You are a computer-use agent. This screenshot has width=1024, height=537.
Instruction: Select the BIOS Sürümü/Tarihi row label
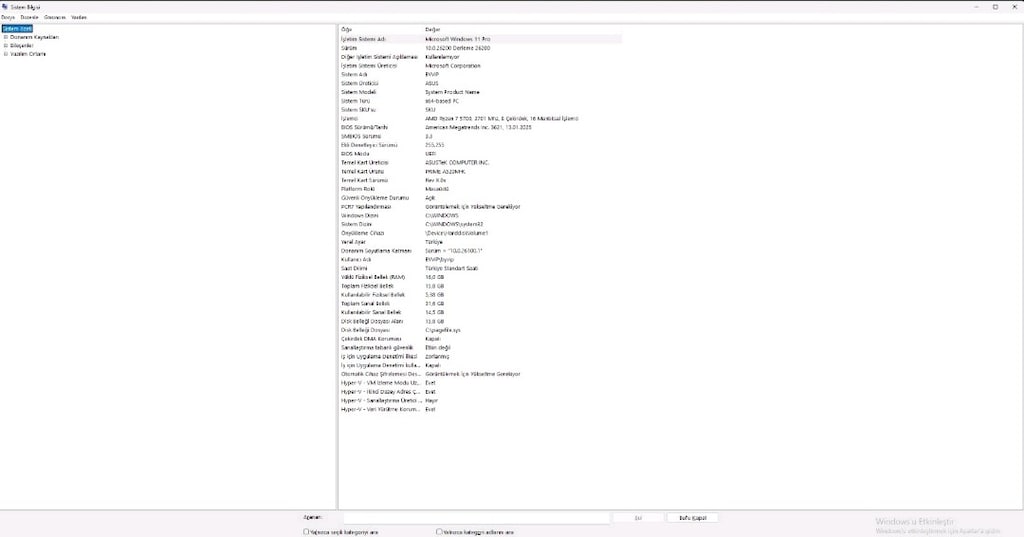364,127
